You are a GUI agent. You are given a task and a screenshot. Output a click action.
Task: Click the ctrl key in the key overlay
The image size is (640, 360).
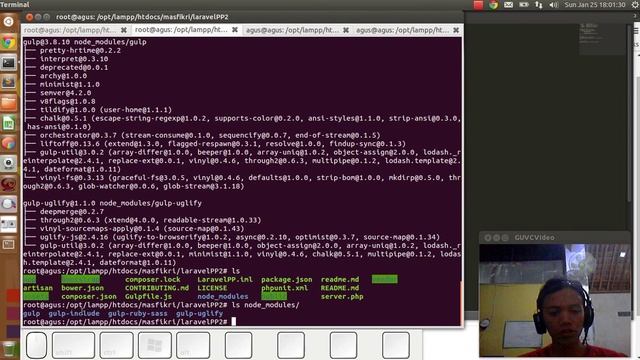click(116, 345)
